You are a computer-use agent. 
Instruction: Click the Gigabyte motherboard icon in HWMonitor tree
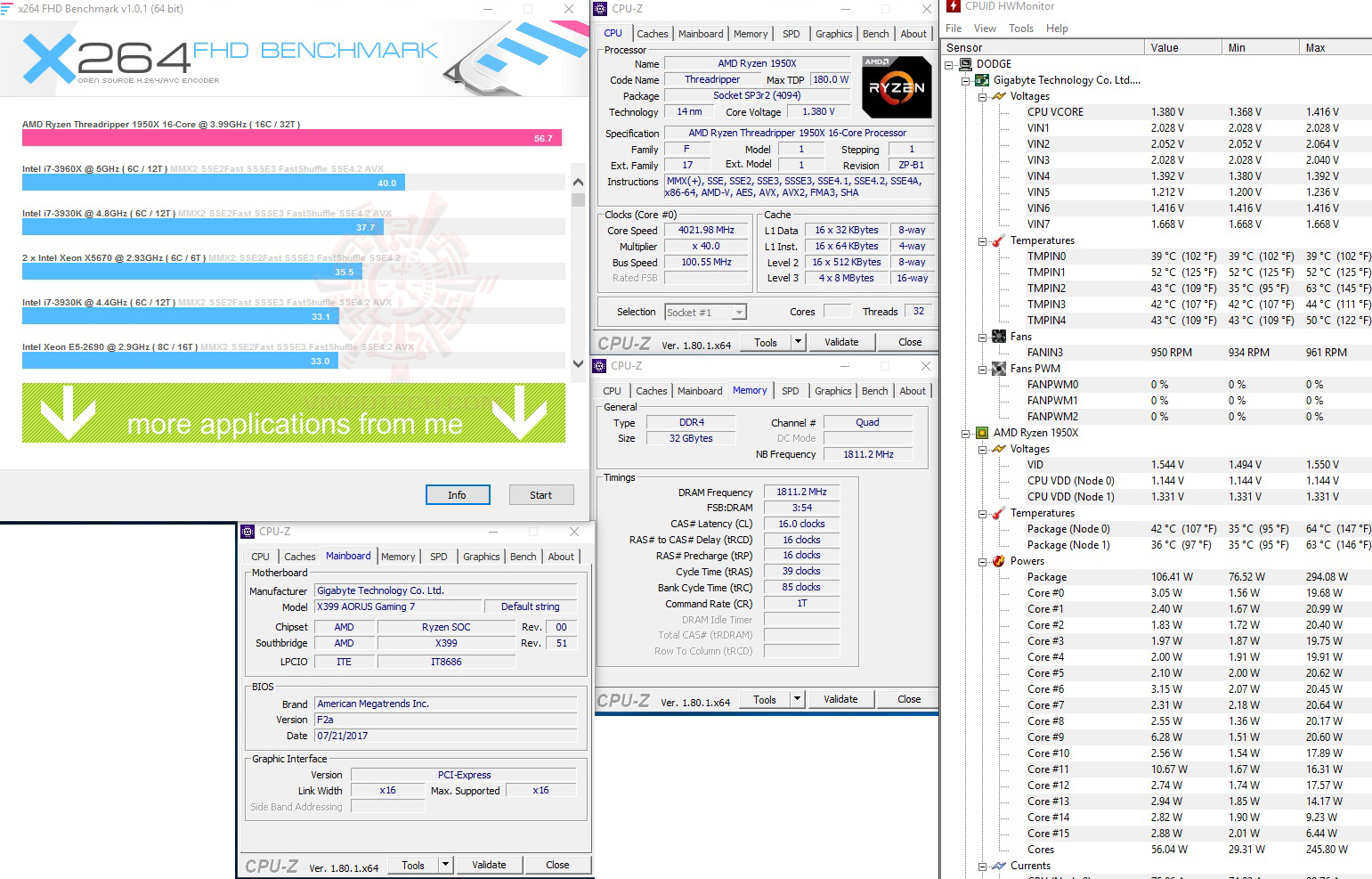coord(982,80)
